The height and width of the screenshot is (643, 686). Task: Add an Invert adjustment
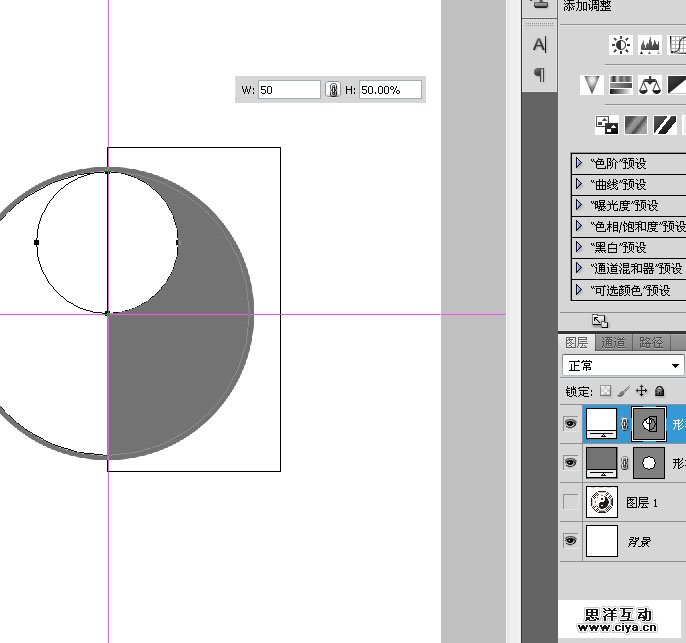point(607,125)
